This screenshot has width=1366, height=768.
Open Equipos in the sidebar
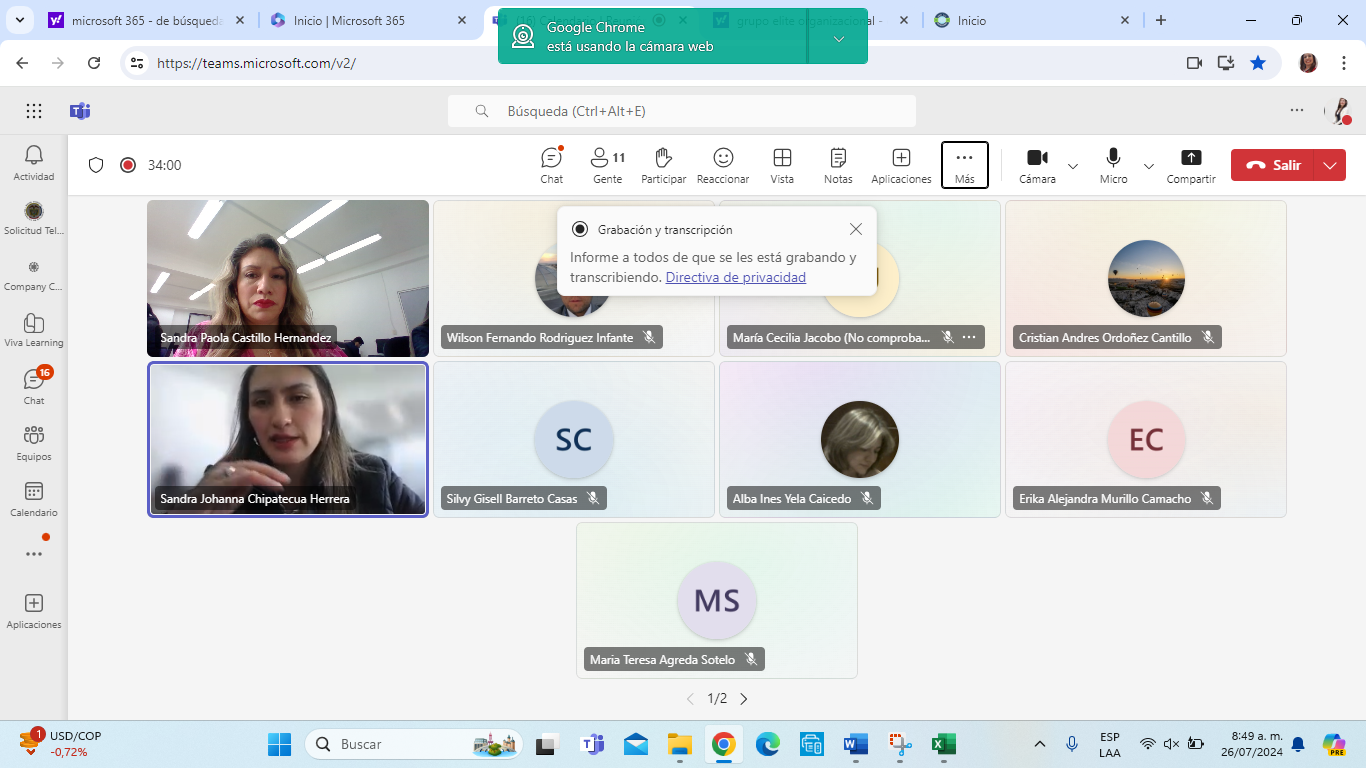[x=34, y=443]
